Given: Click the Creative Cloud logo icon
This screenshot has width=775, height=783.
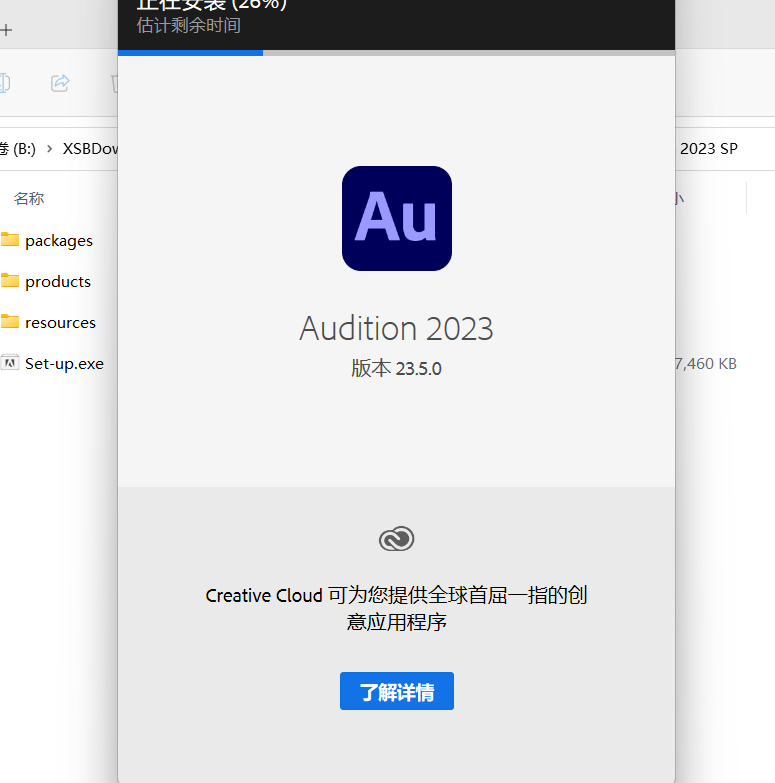Looking at the screenshot, I should coord(396,539).
